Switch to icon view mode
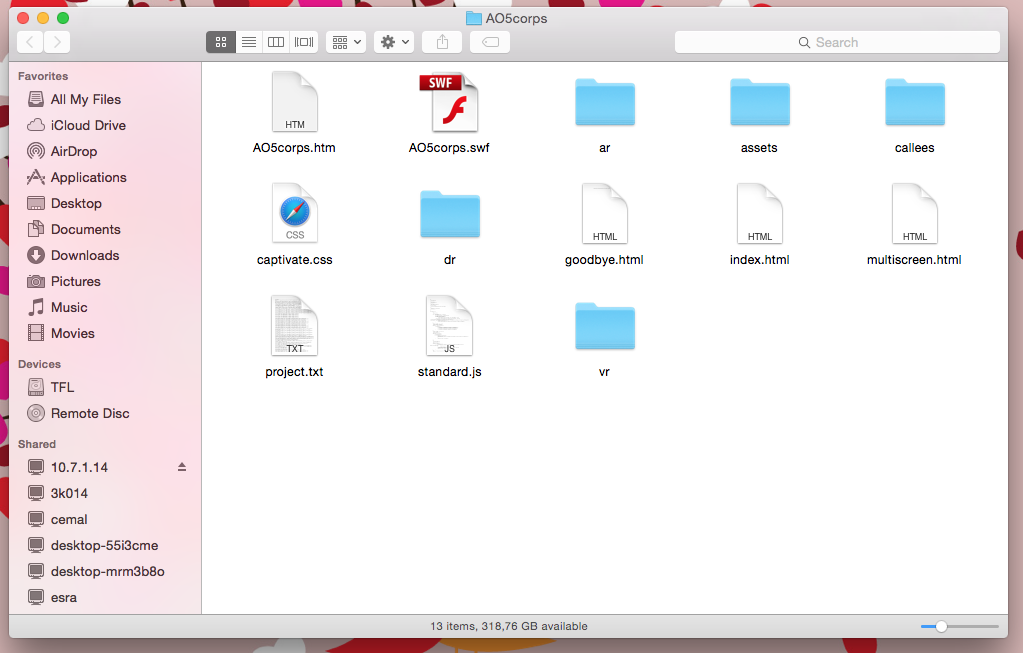1023x653 pixels. click(221, 42)
